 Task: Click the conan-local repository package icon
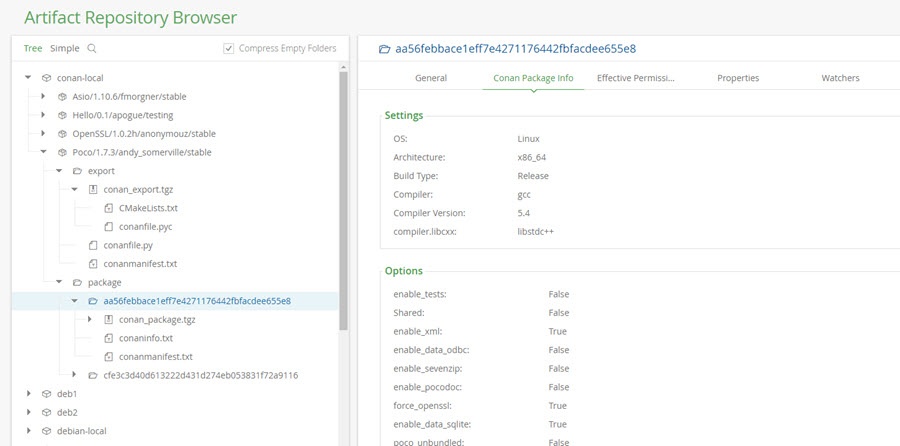pos(46,78)
